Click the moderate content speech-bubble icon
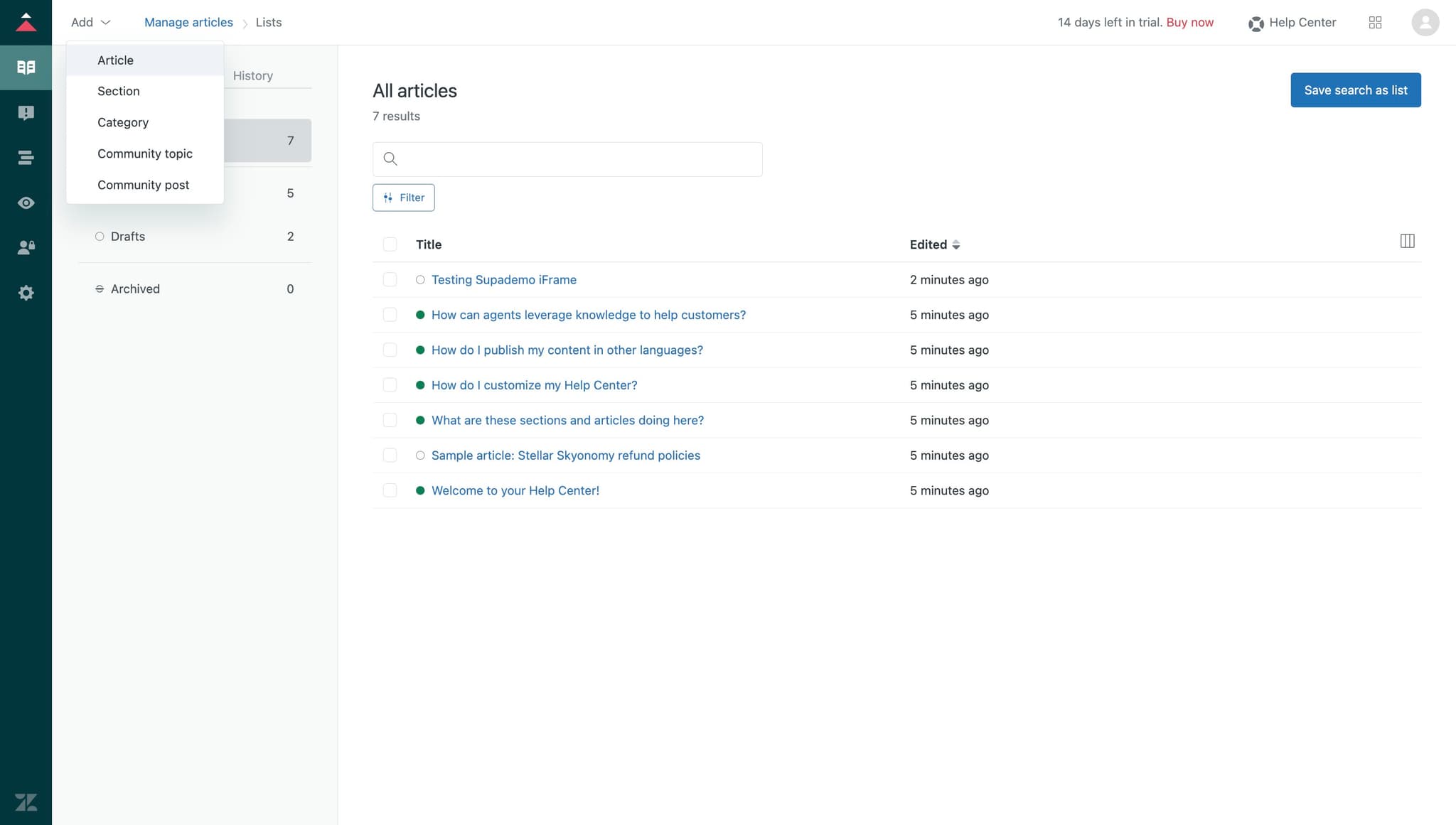 pos(26,113)
